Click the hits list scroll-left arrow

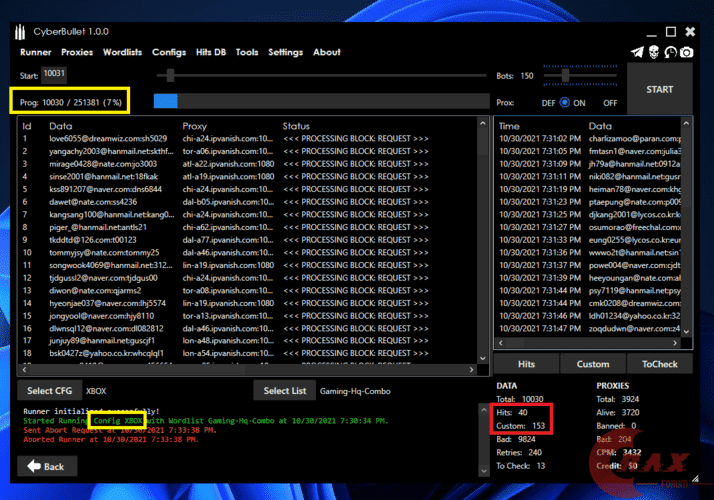tap(501, 342)
